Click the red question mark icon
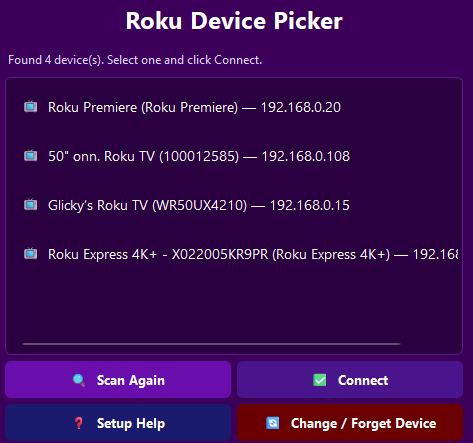This screenshot has height=443, width=473. tap(79, 423)
